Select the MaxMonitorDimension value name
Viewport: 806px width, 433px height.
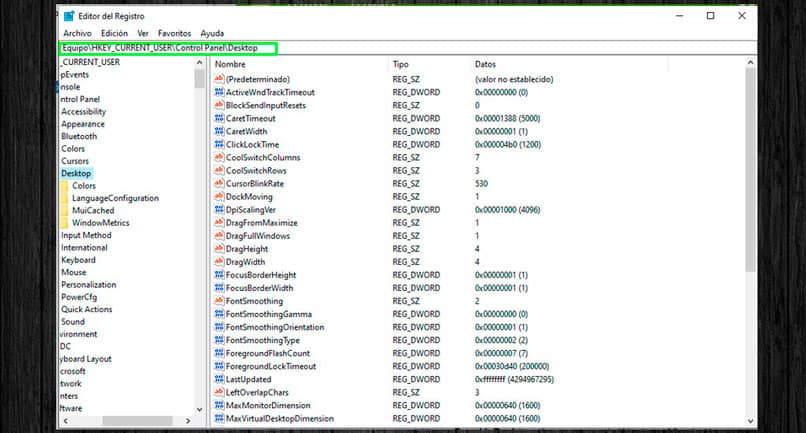point(268,405)
